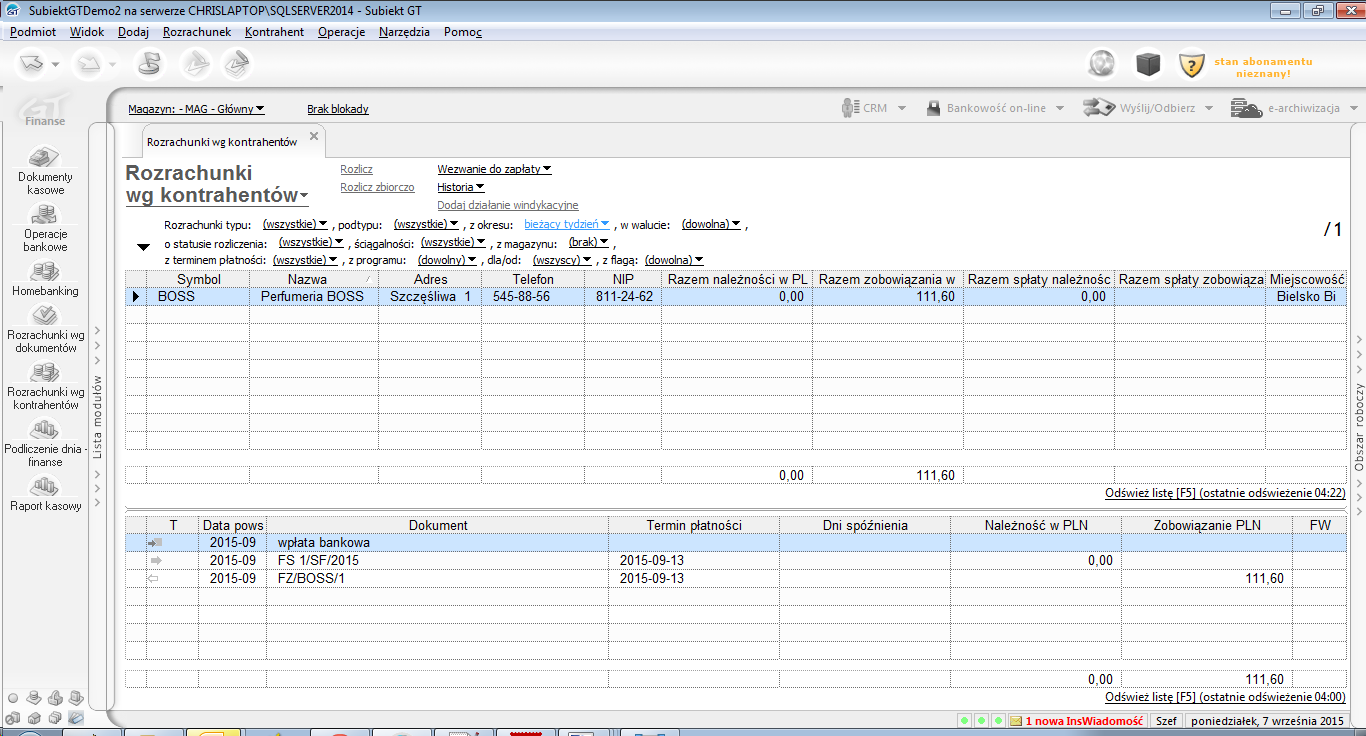Viewport: 1366px width, 736px height.
Task: Click the subscription shield question icon
Action: (1191, 65)
